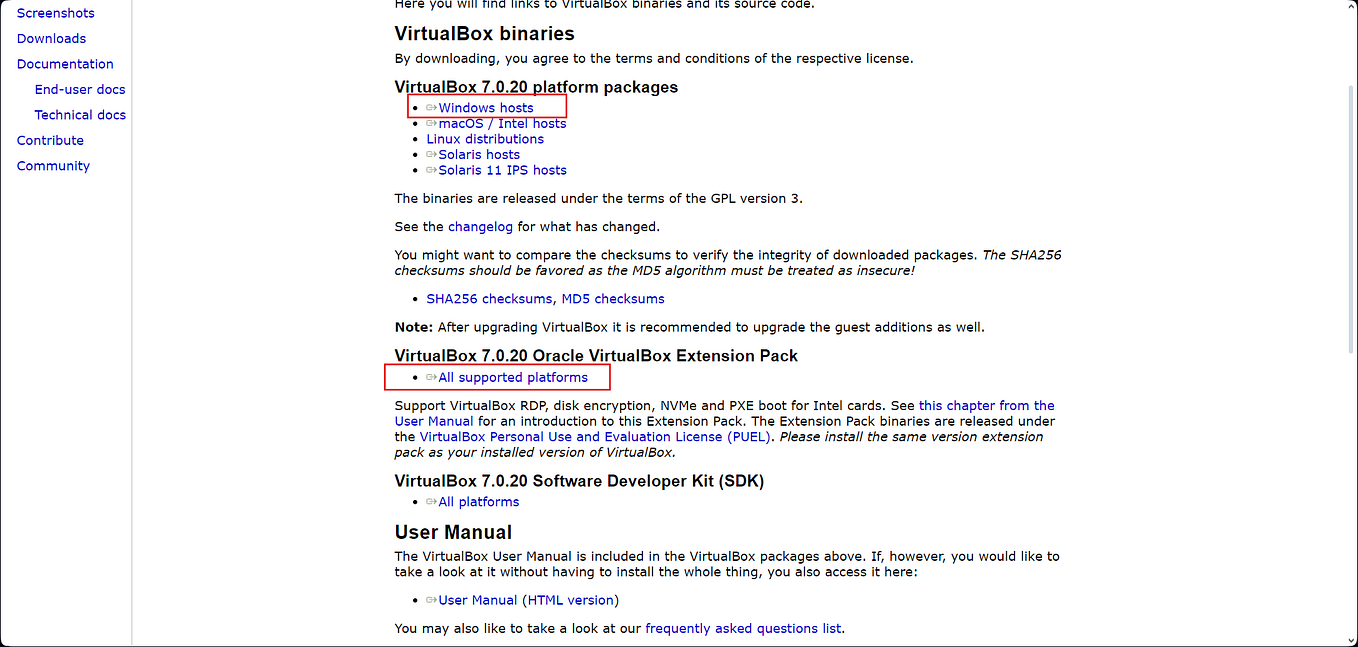Click the arrow icon before All supported platforms
This screenshot has height=647, width=1358.
coord(431,377)
